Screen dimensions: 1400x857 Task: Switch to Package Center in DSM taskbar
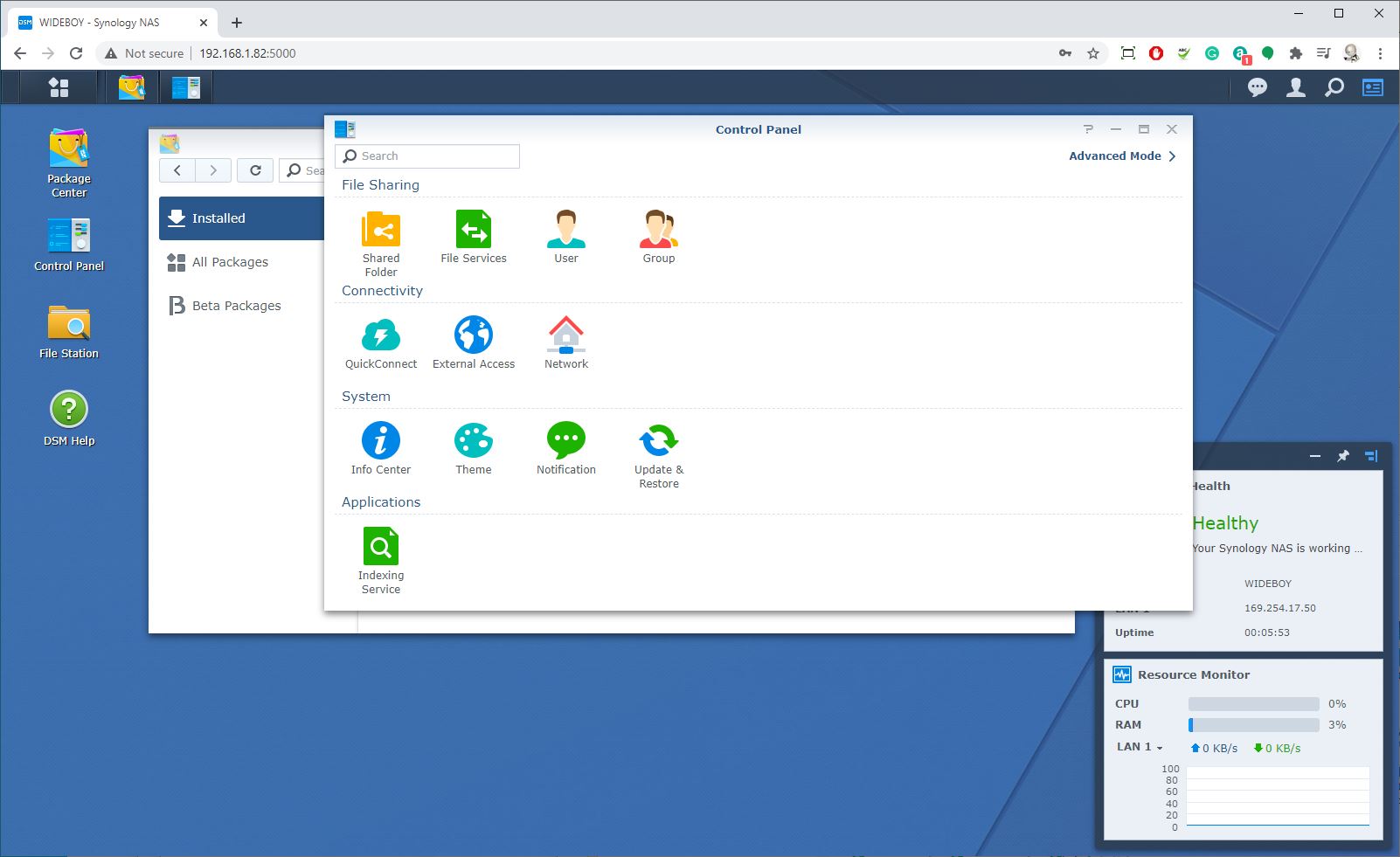132,87
